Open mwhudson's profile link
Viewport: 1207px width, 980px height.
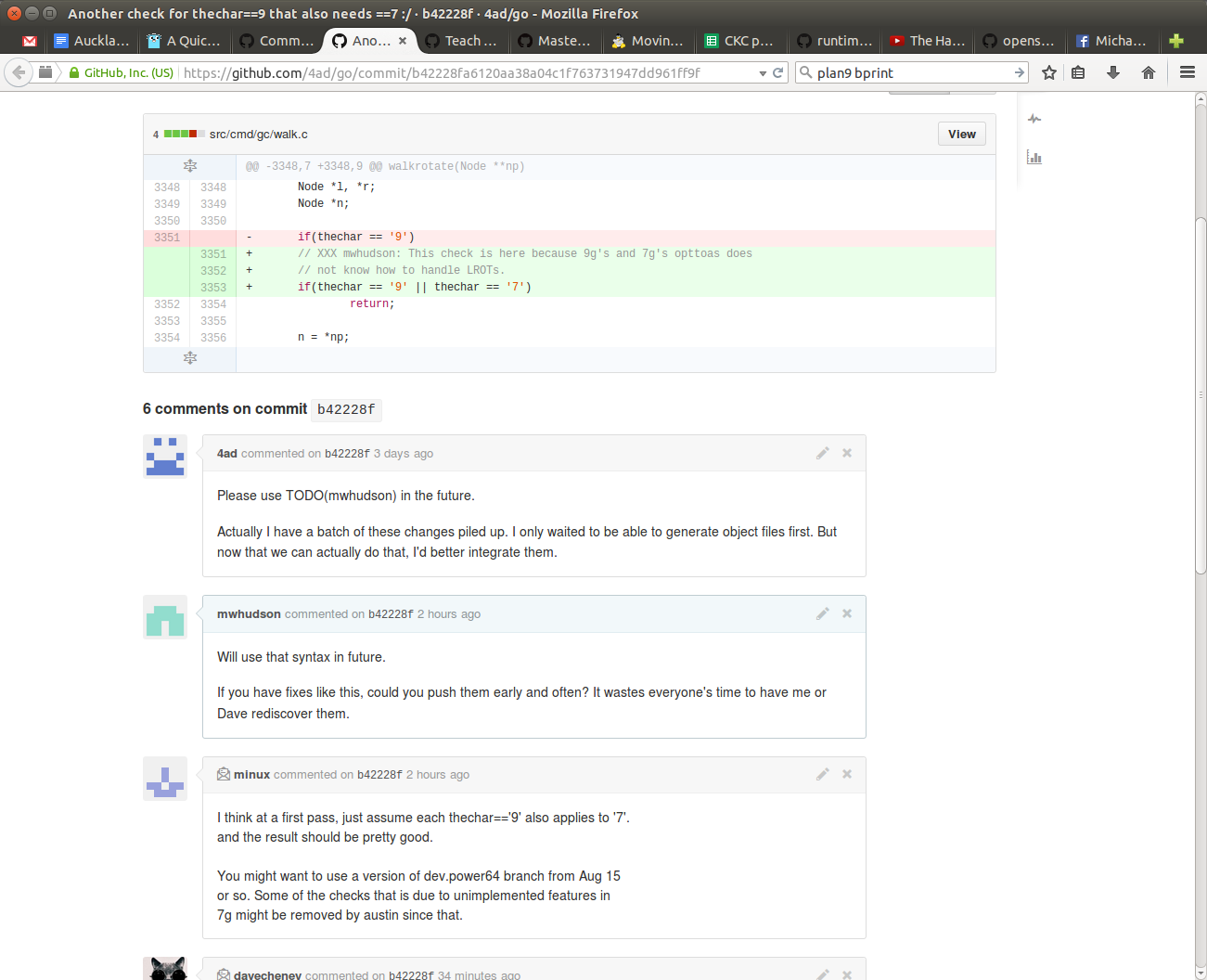click(249, 614)
